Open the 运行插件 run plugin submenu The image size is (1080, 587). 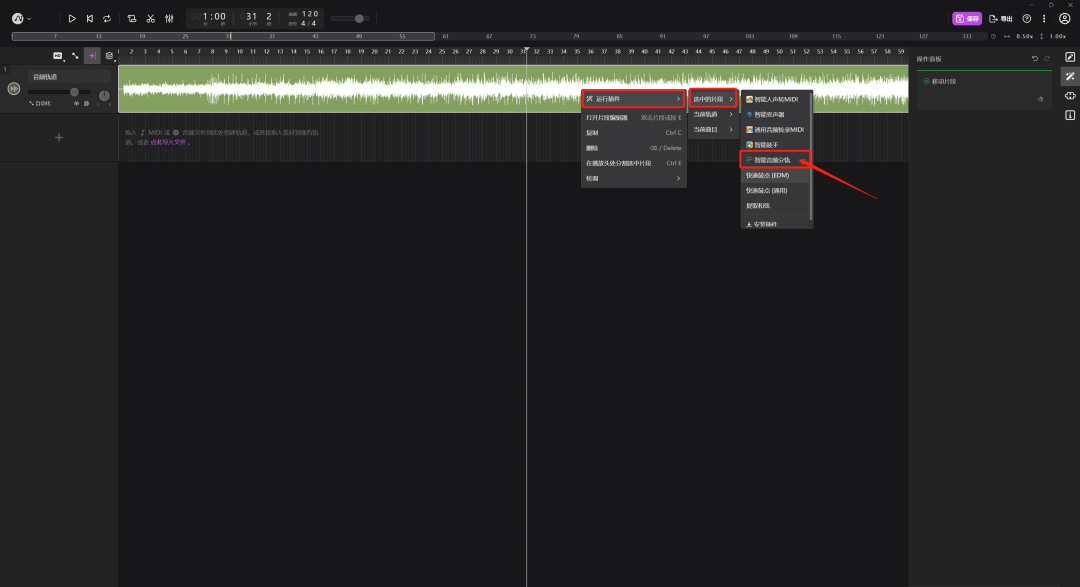634,99
